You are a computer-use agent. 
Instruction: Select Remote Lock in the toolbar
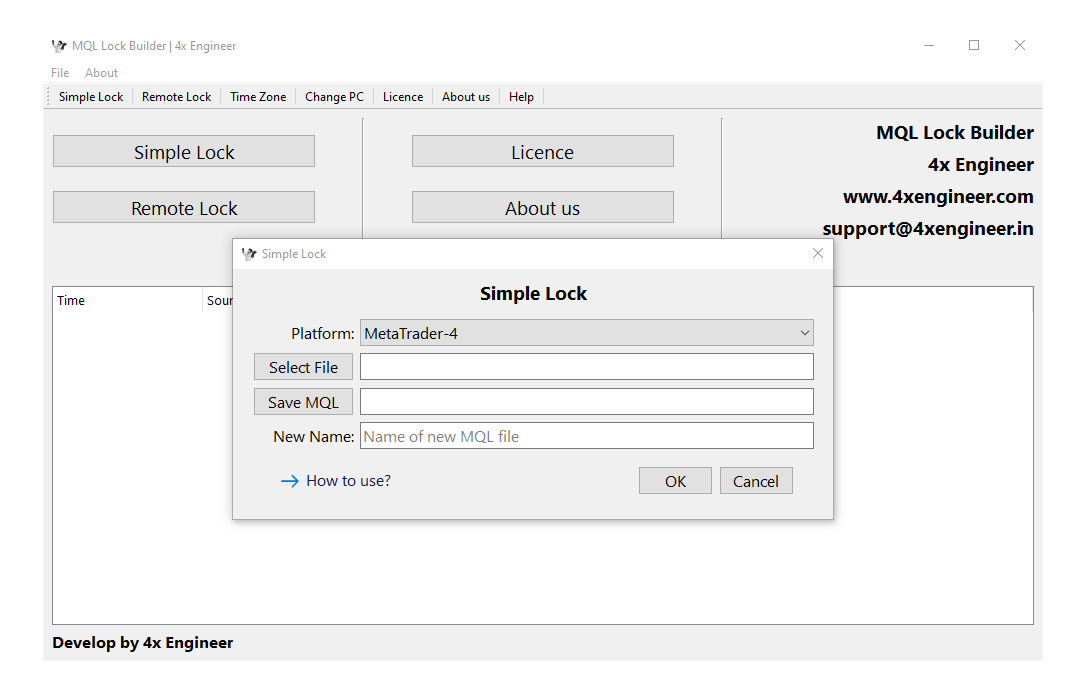[x=176, y=97]
